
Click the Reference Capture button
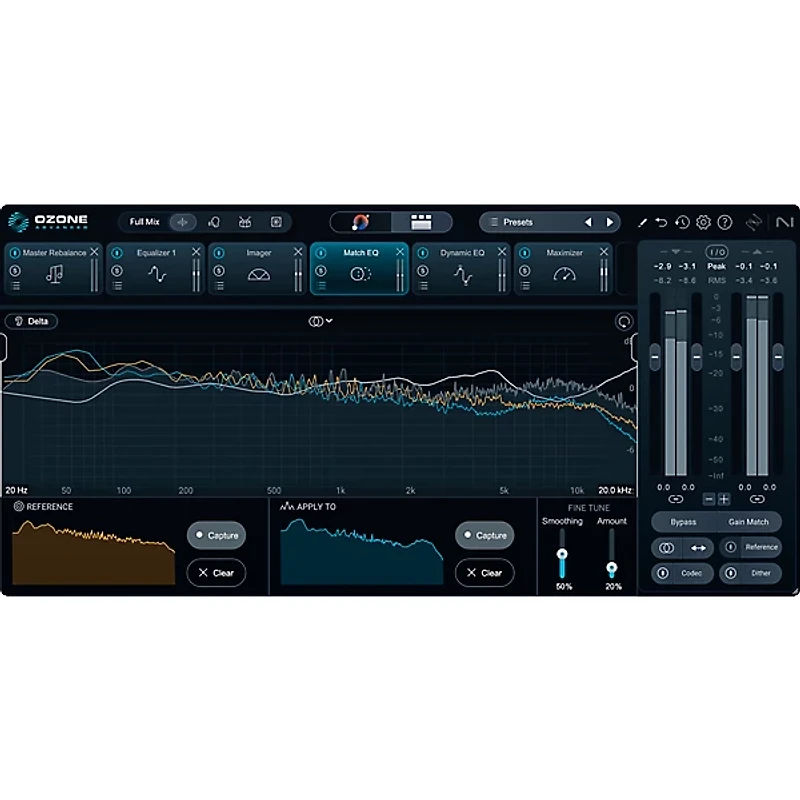(x=216, y=535)
